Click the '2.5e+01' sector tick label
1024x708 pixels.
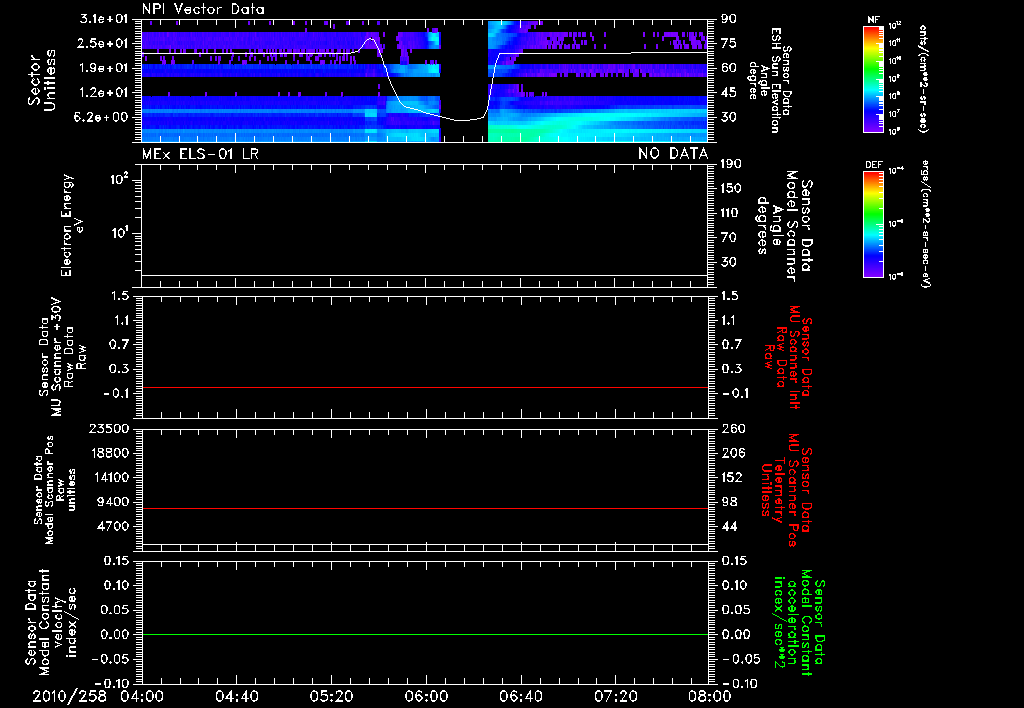pyautogui.click(x=104, y=44)
